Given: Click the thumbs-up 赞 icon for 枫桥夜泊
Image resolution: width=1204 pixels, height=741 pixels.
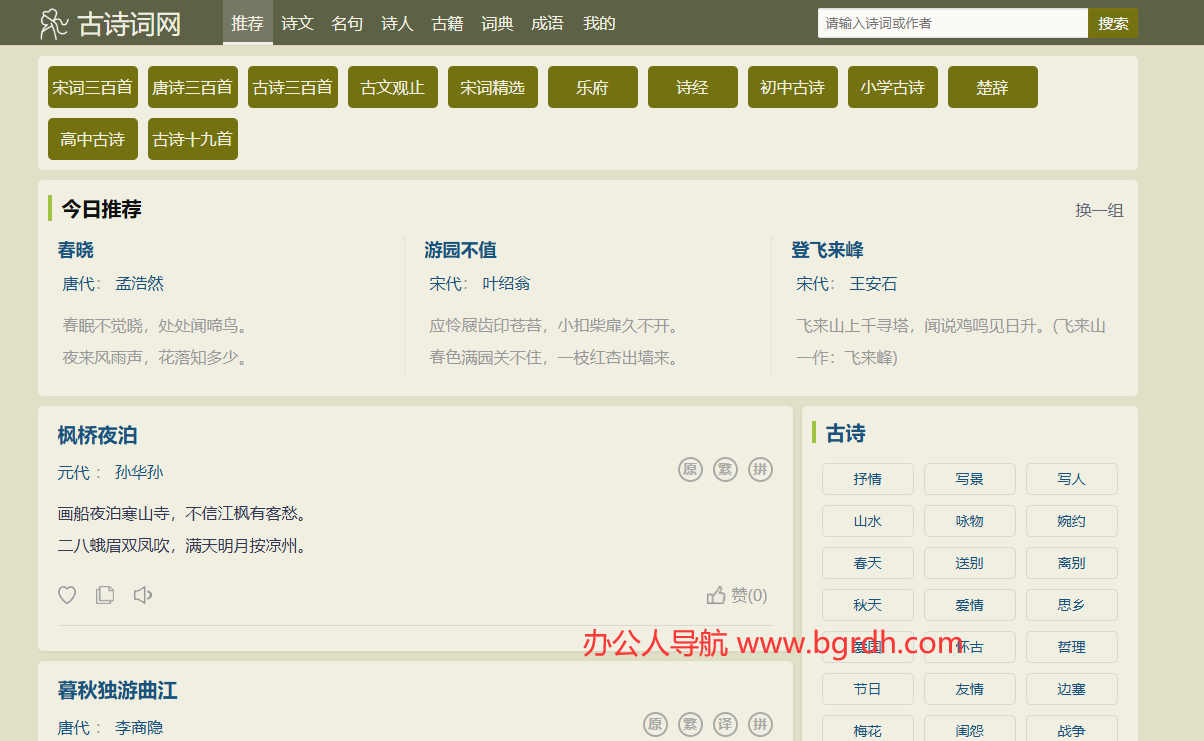Looking at the screenshot, I should pyautogui.click(x=716, y=596).
